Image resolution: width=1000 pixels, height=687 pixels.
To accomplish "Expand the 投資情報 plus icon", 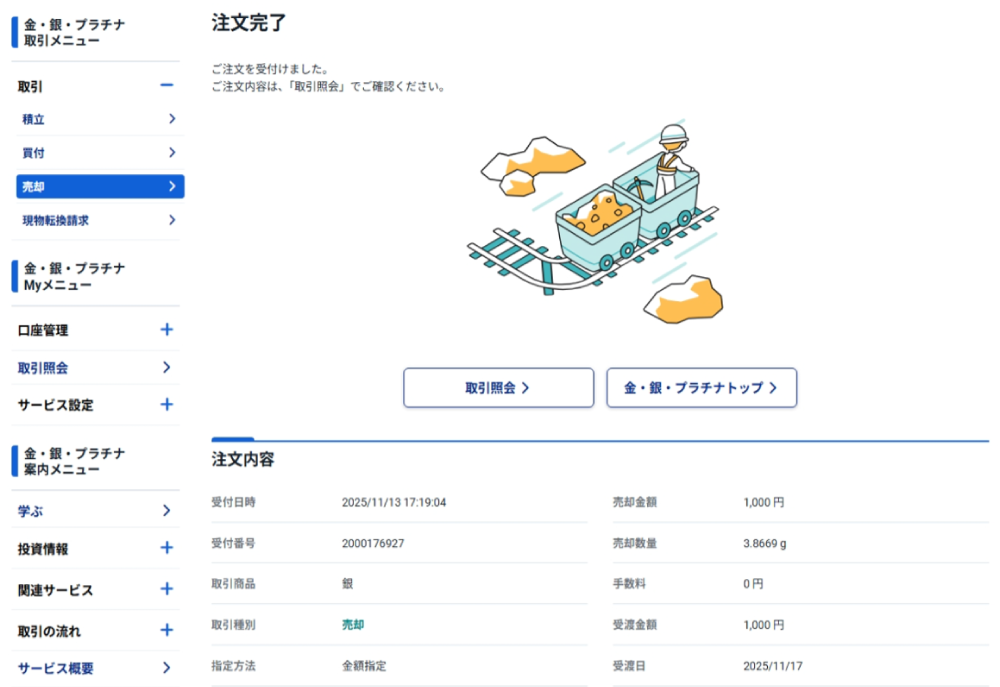I will (x=167, y=548).
